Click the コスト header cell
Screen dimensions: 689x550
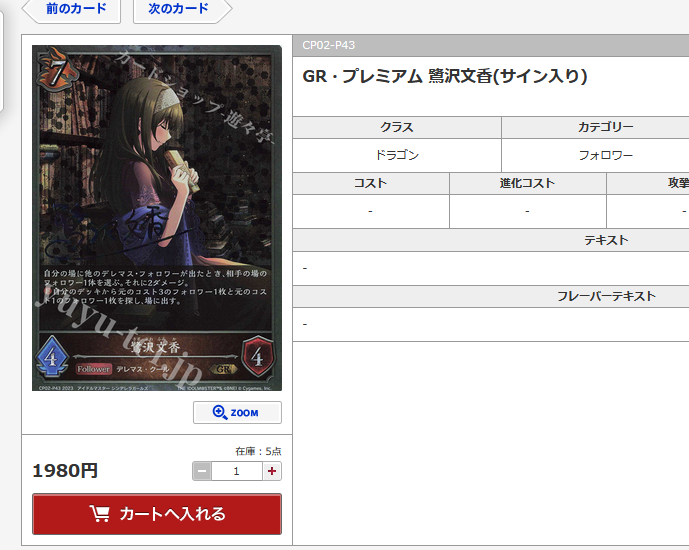pyautogui.click(x=371, y=183)
